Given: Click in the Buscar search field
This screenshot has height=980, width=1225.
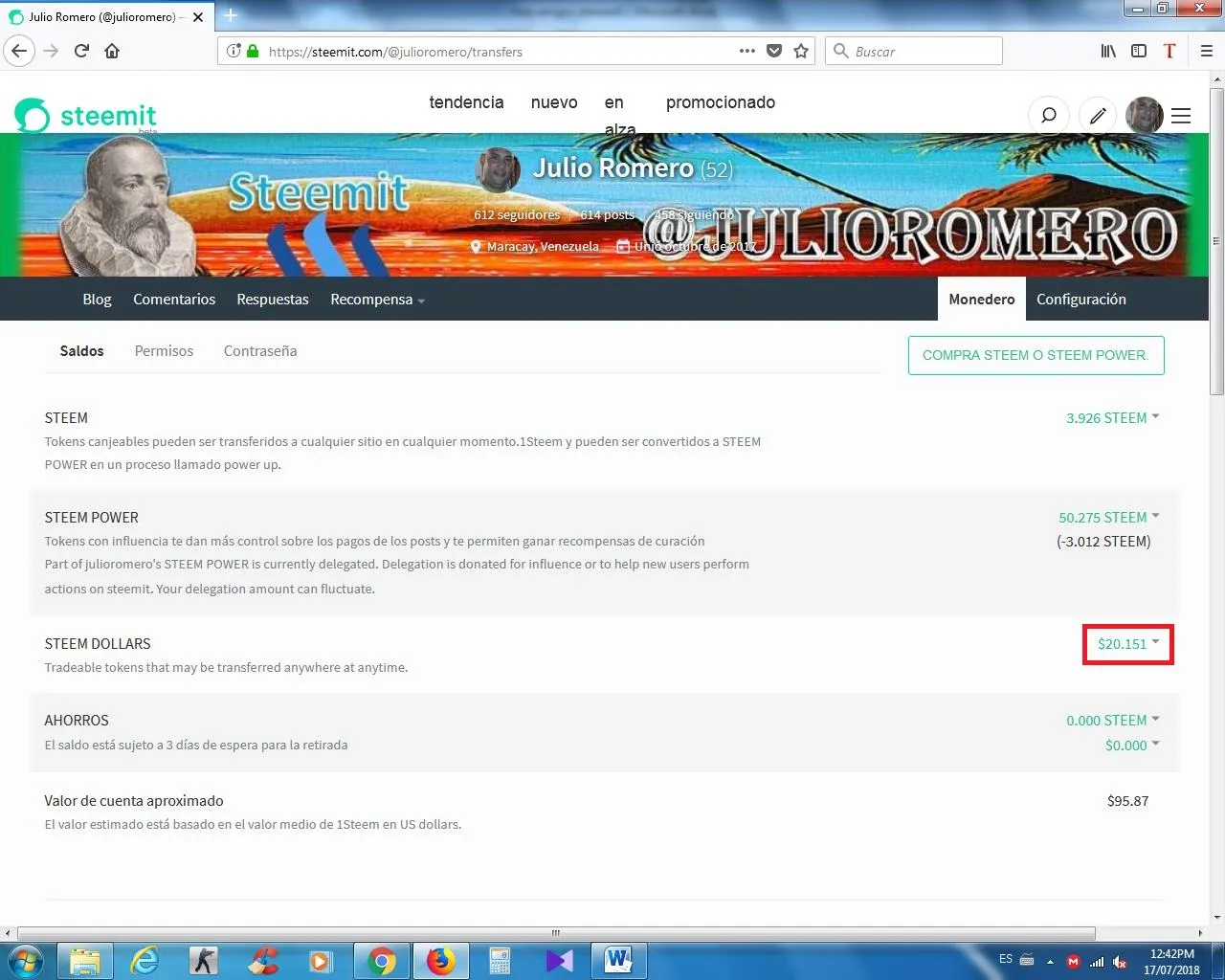Looking at the screenshot, I should (914, 51).
